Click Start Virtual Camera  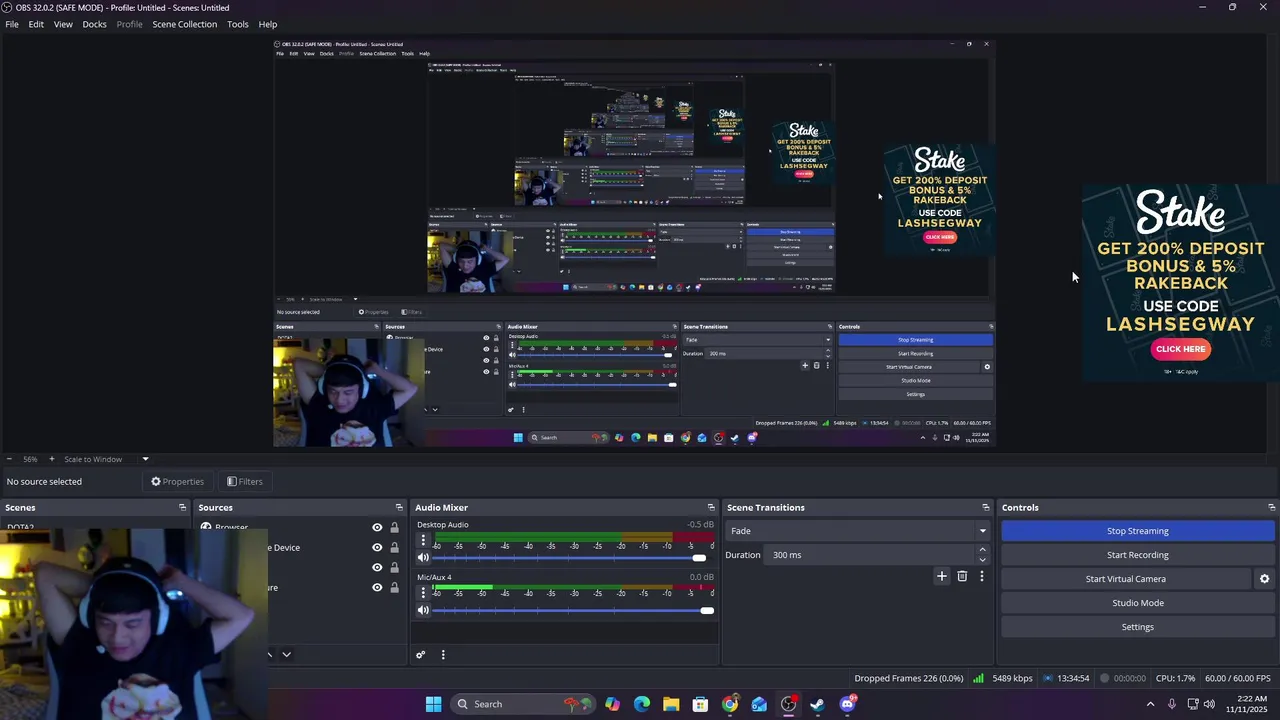(x=1126, y=579)
